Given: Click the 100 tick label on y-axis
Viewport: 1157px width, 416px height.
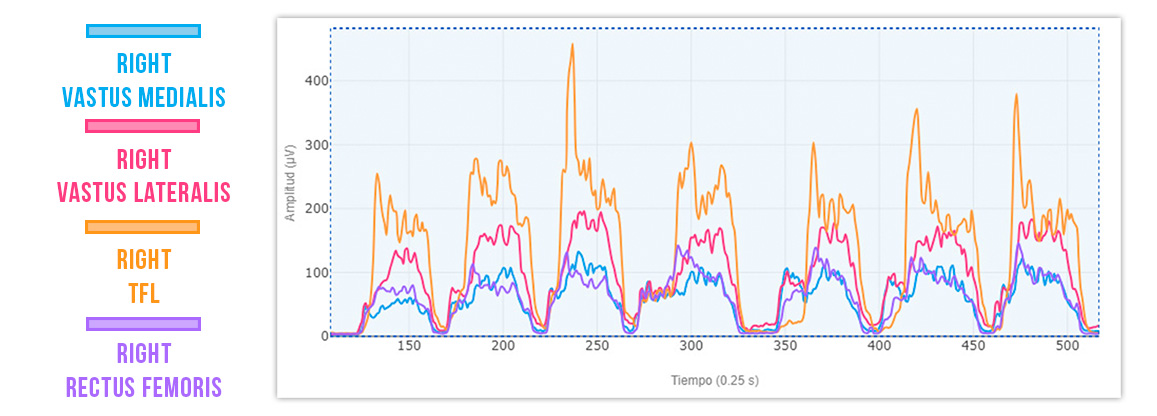Looking at the screenshot, I should tap(317, 273).
